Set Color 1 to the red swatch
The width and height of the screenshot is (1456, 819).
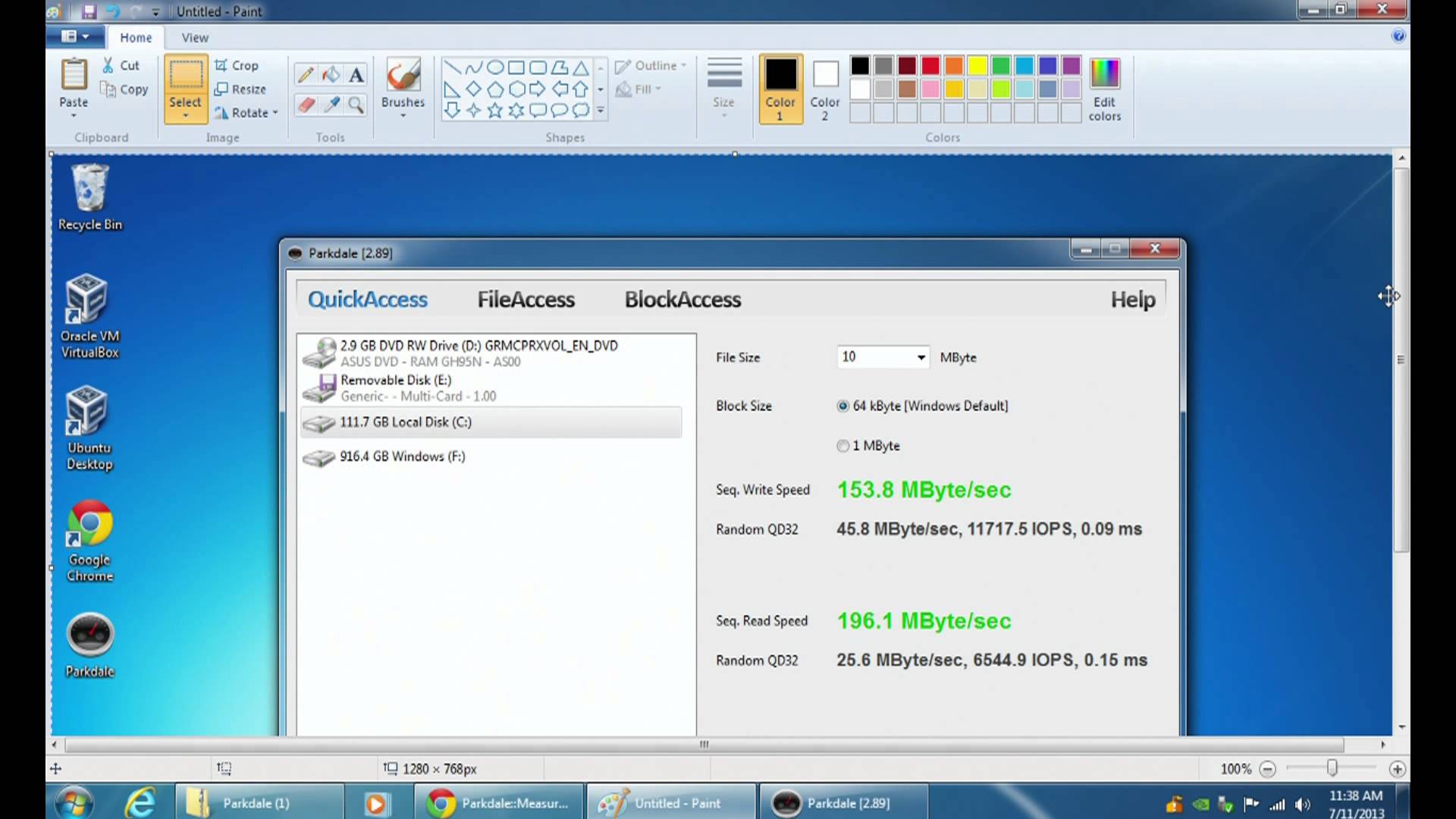tap(930, 66)
